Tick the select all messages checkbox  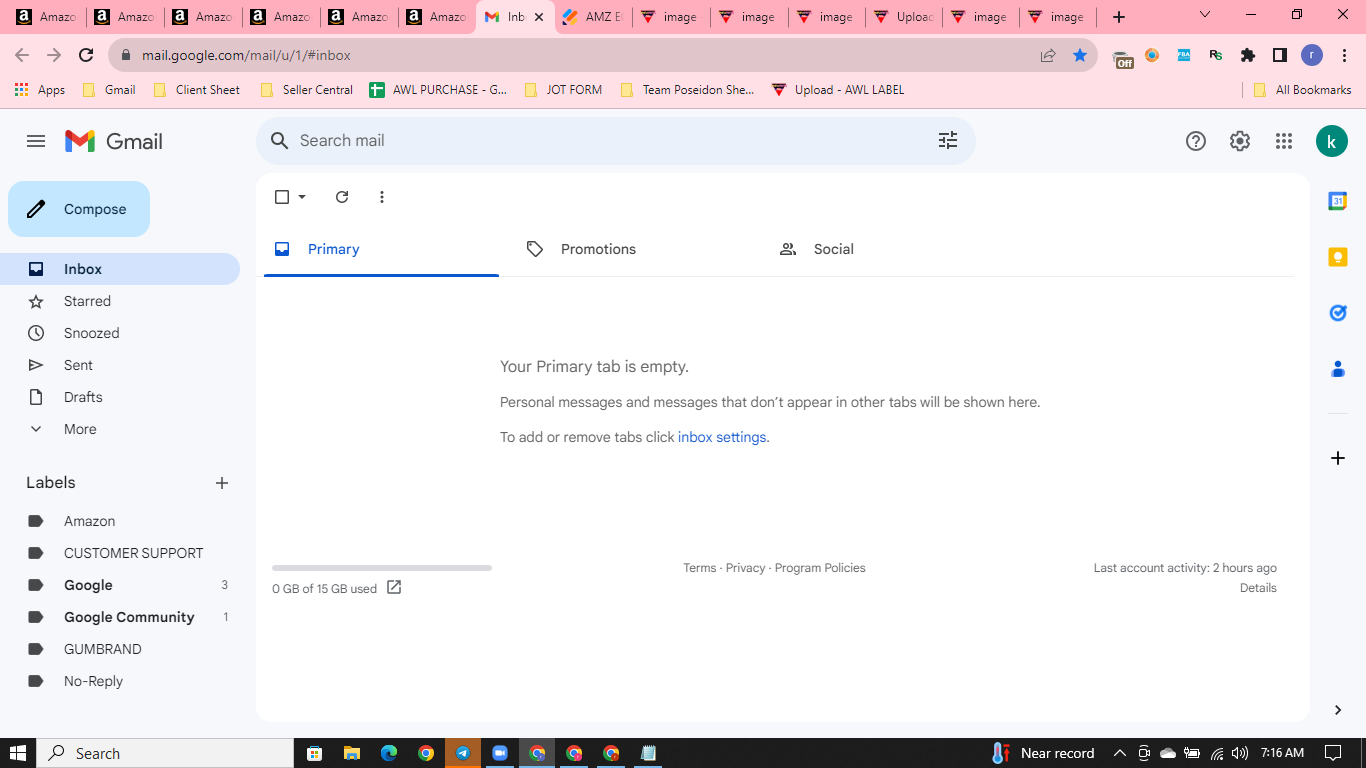(282, 197)
